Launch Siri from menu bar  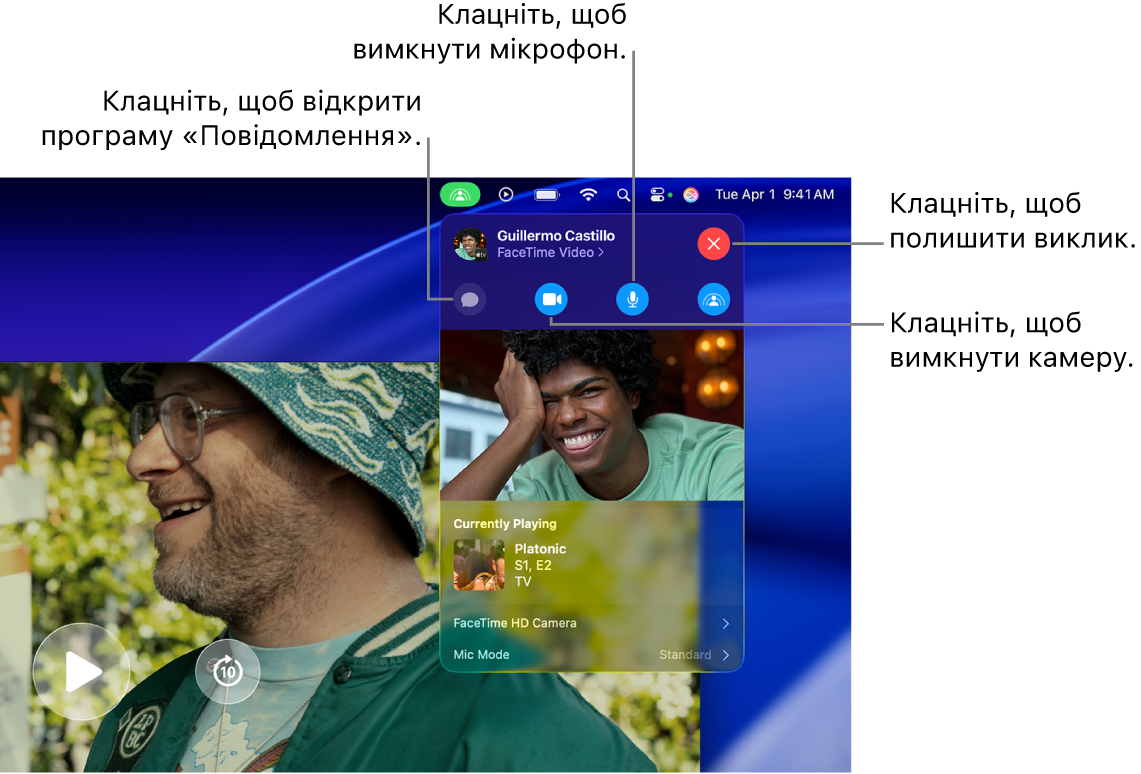[691, 194]
